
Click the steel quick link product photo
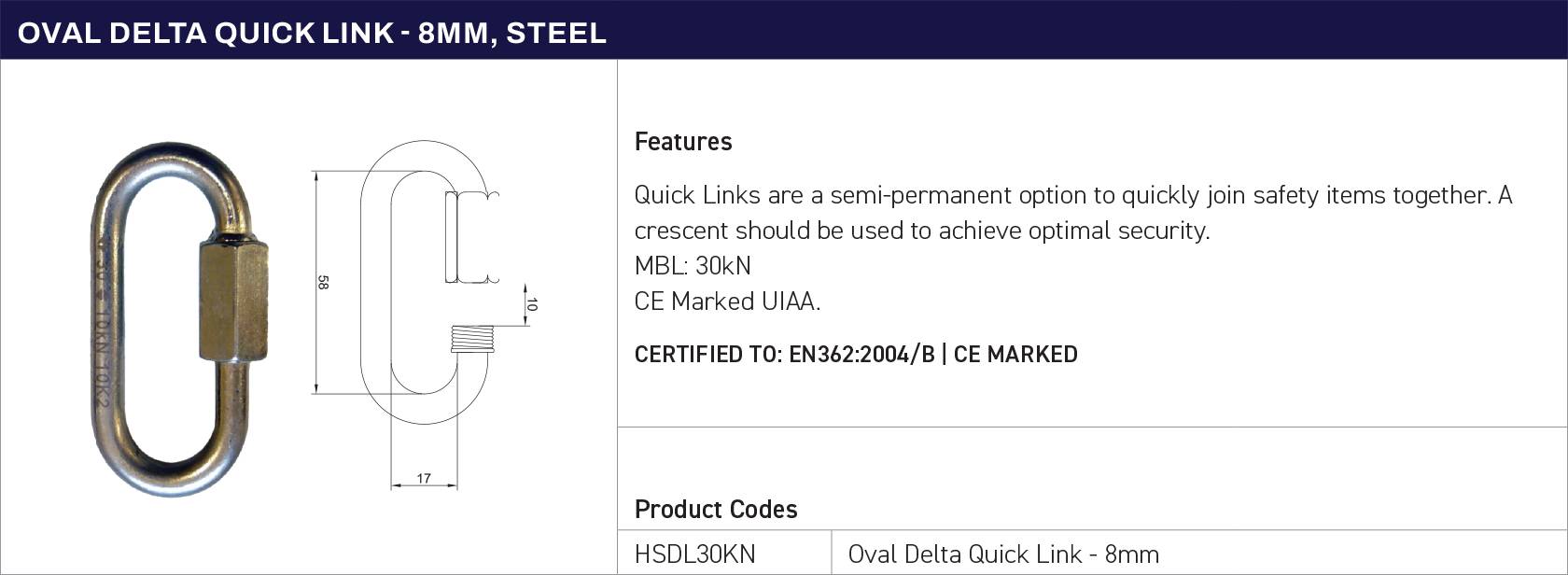180,318
